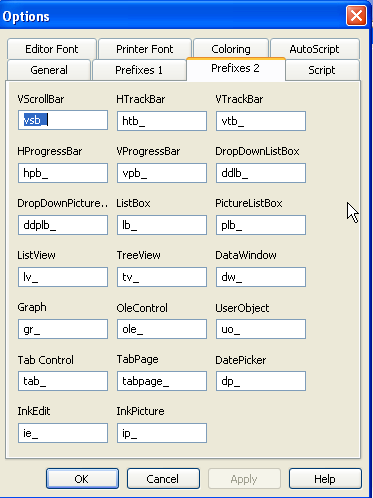Select the Prefixes 2 tab
Viewport: 373px width, 498px height.
click(x=236, y=69)
